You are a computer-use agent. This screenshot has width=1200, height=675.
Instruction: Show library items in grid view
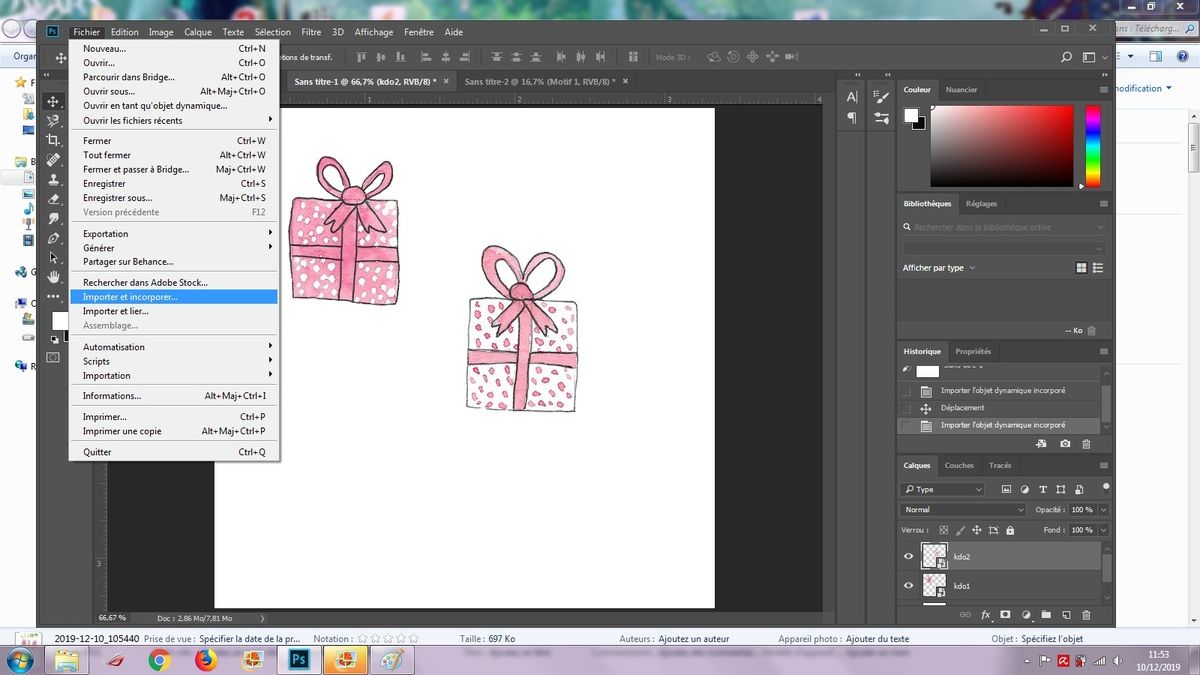tap(1081, 268)
